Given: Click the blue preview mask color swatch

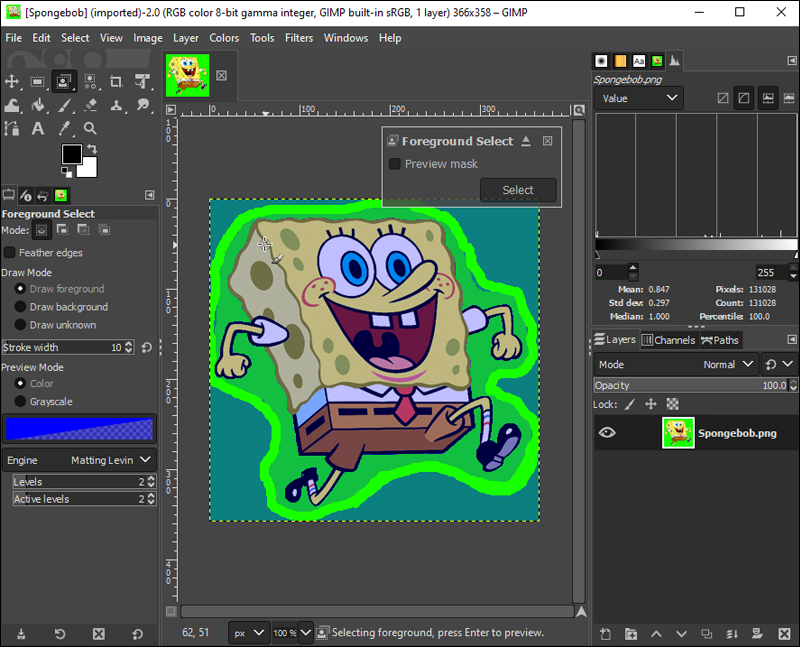Looking at the screenshot, I should pos(79,428).
